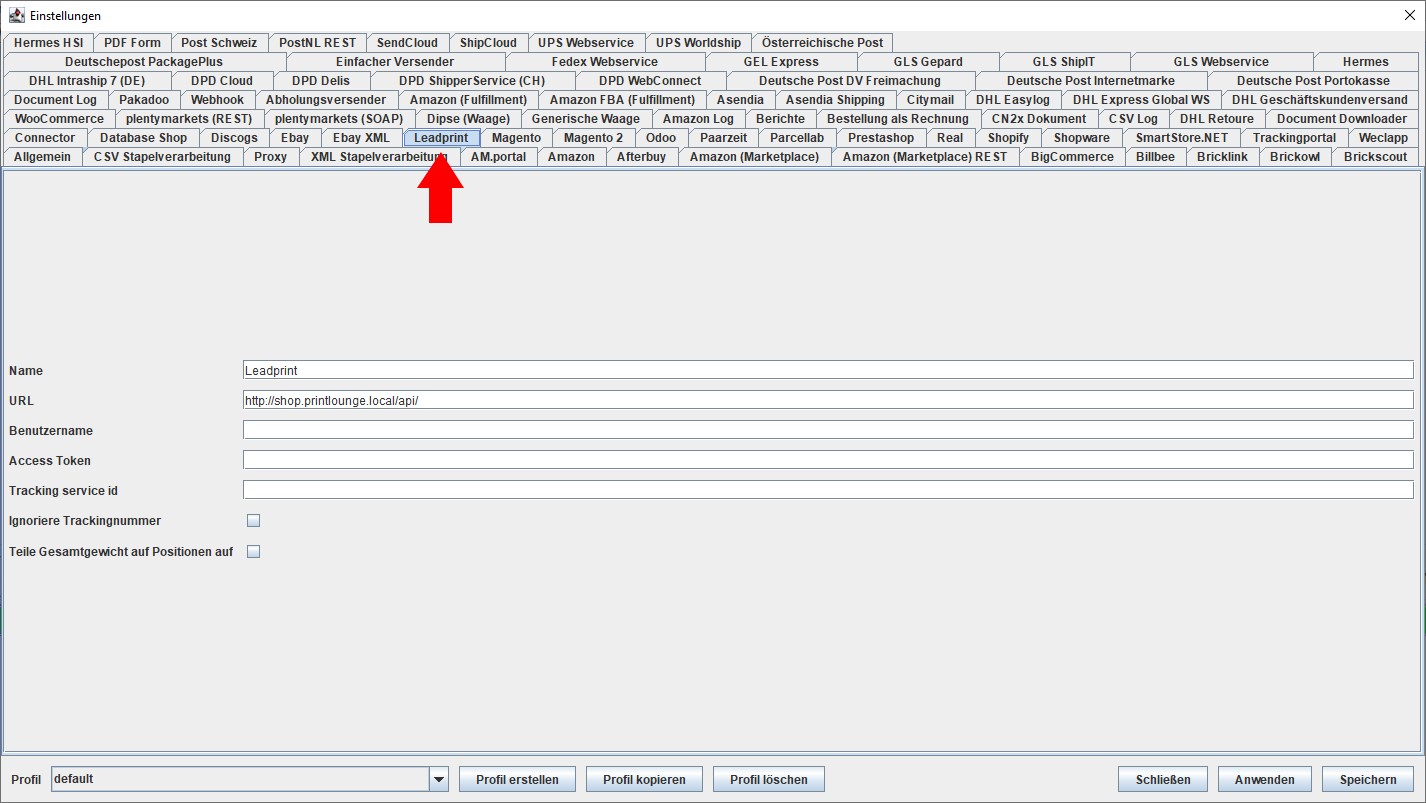Image resolution: width=1426 pixels, height=803 pixels.
Task: Switch to the Allgemein tab
Action: (42, 157)
